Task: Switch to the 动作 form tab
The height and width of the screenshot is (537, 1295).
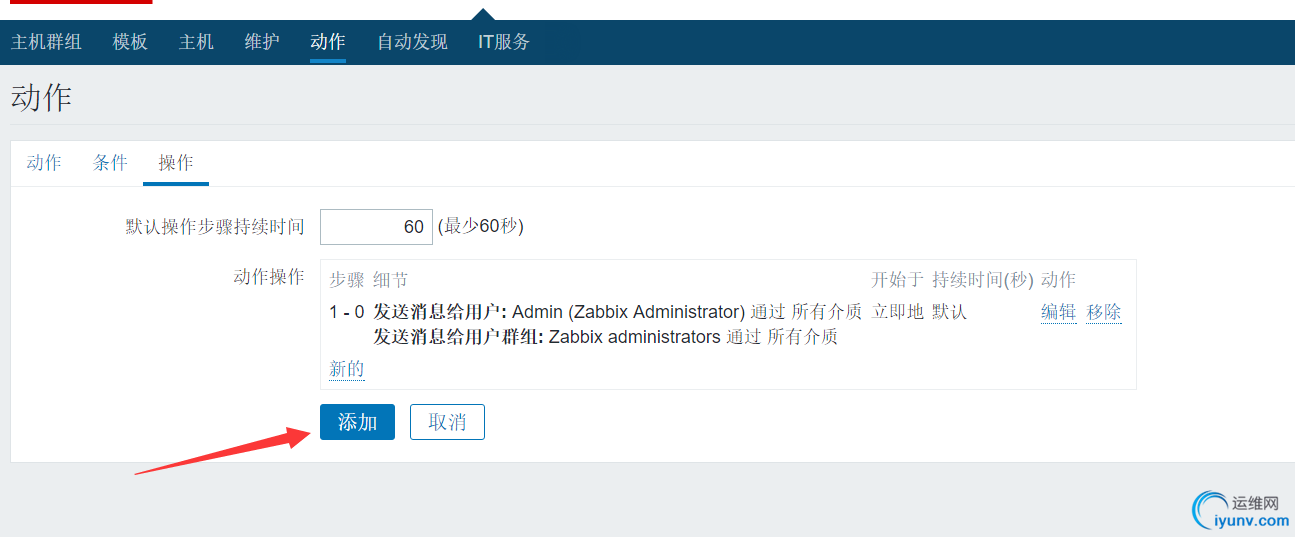Action: pos(44,163)
